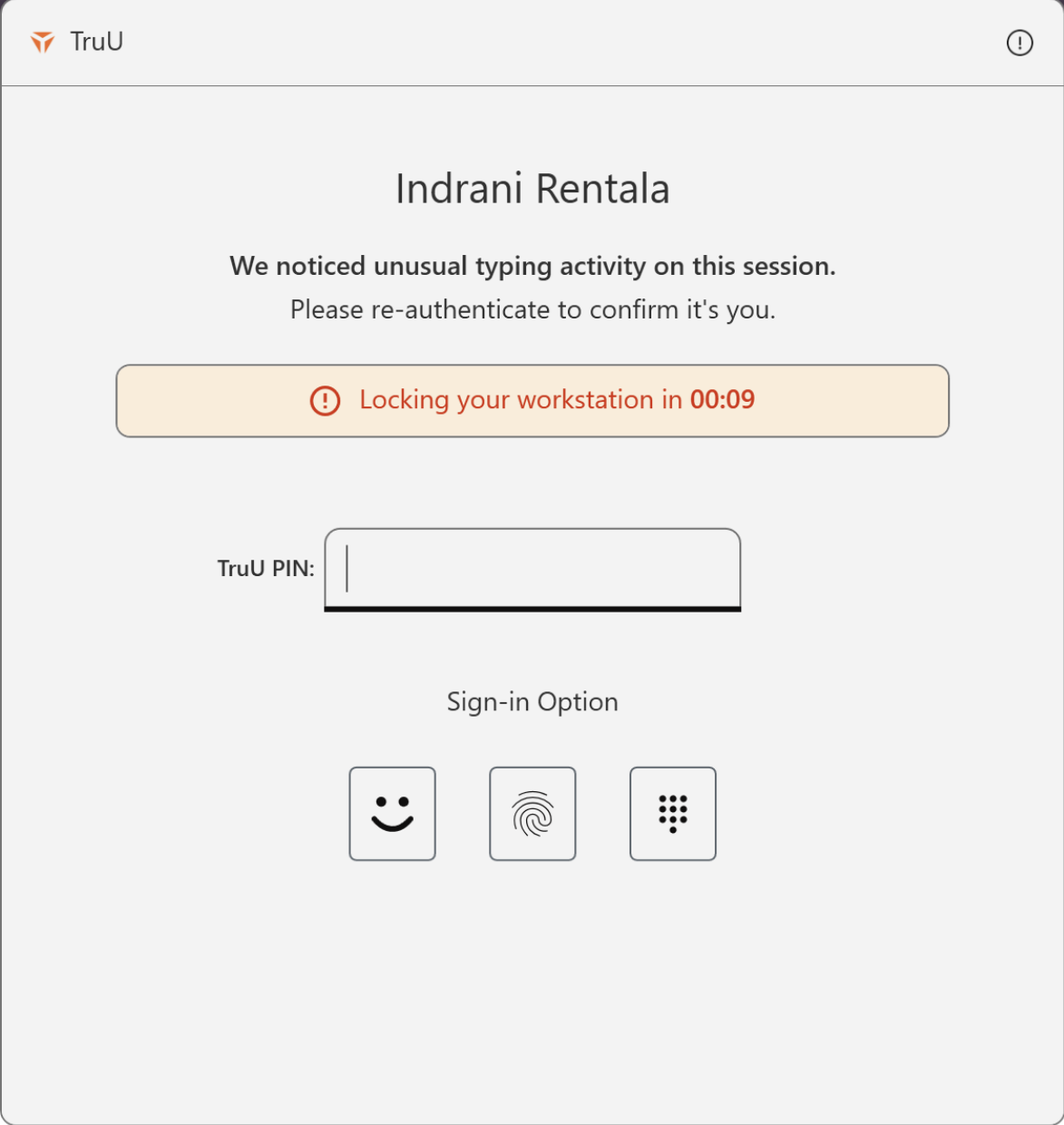
Task: Click the TruU logo icon
Action: click(x=43, y=42)
